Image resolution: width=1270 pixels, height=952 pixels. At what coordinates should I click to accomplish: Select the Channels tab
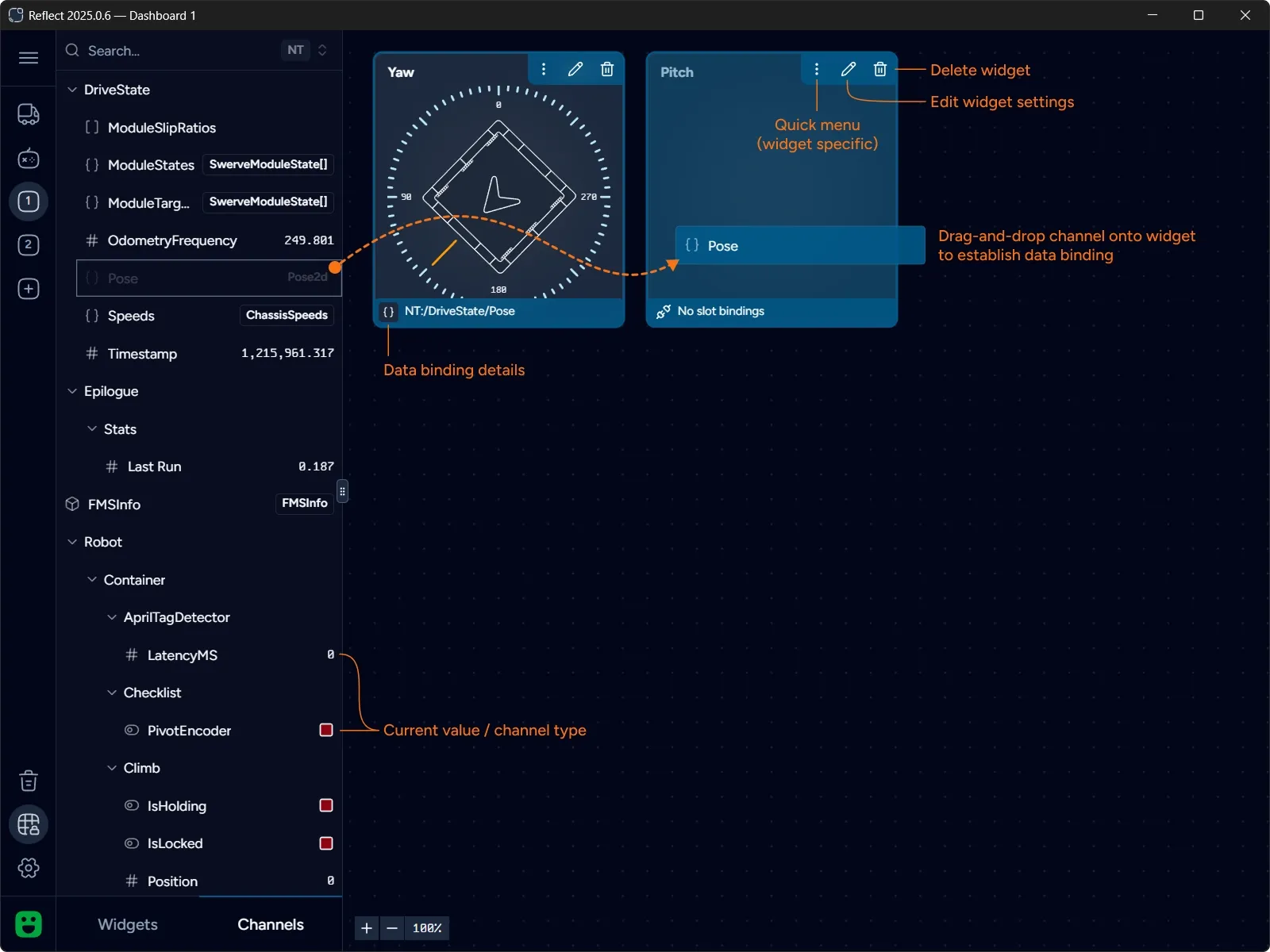point(271,924)
